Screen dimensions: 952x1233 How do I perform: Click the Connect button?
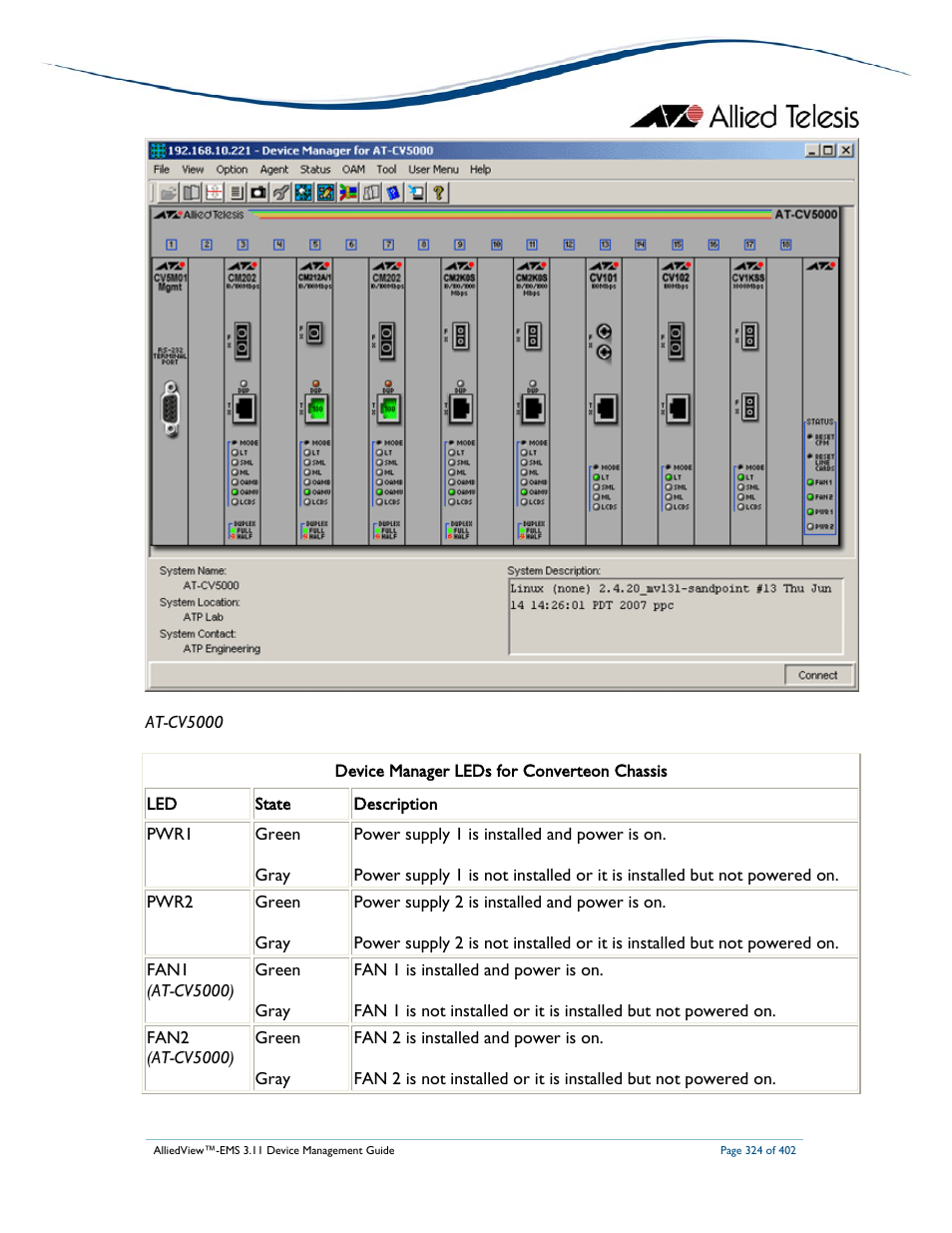point(818,675)
